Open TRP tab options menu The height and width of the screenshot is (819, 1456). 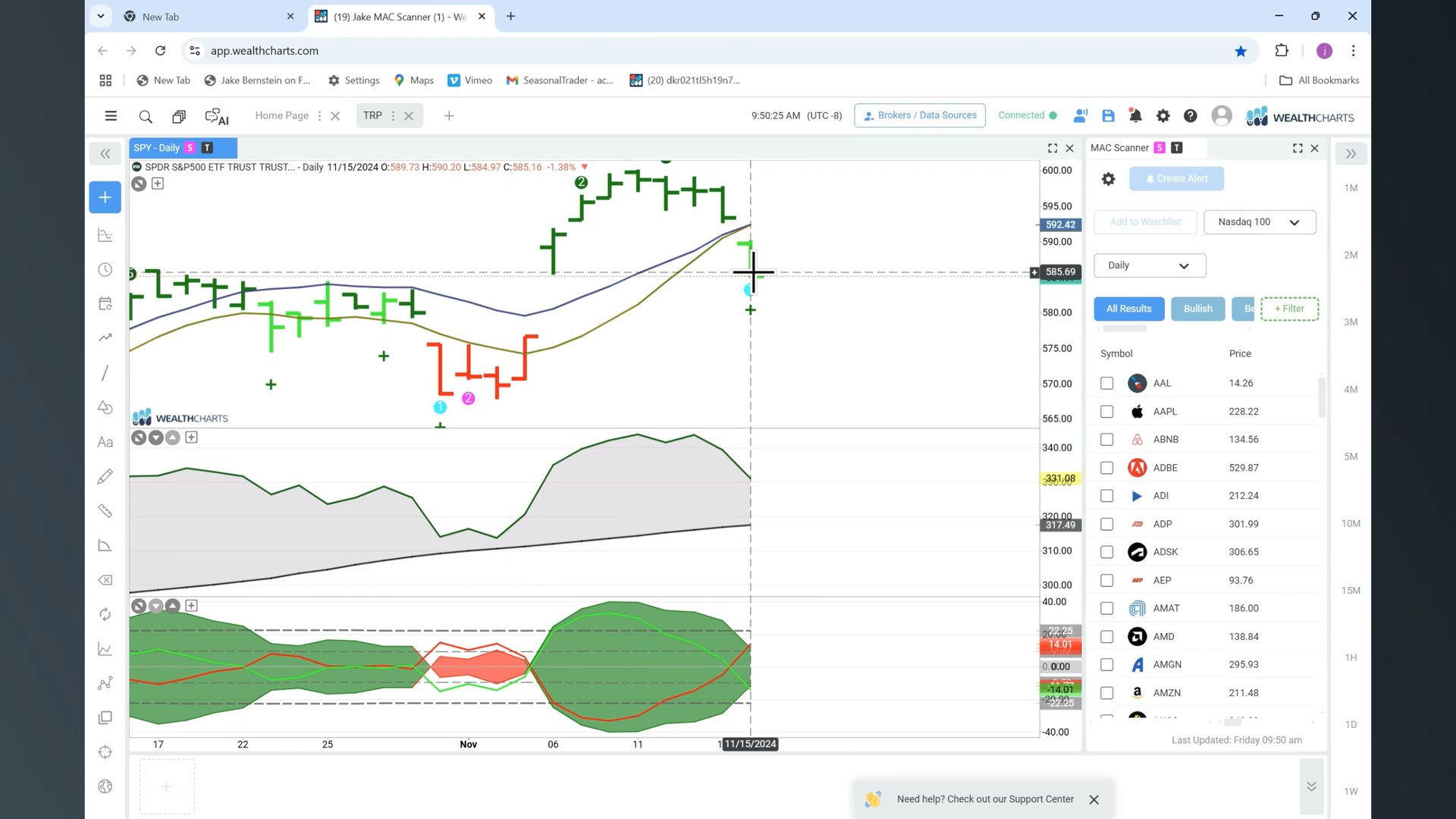[x=393, y=116]
